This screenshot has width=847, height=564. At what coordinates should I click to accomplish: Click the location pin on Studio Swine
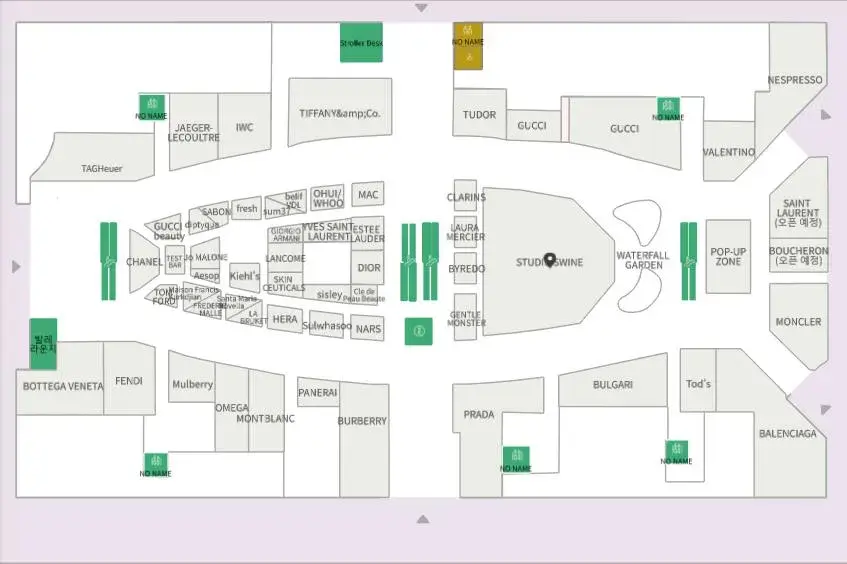coord(549,260)
